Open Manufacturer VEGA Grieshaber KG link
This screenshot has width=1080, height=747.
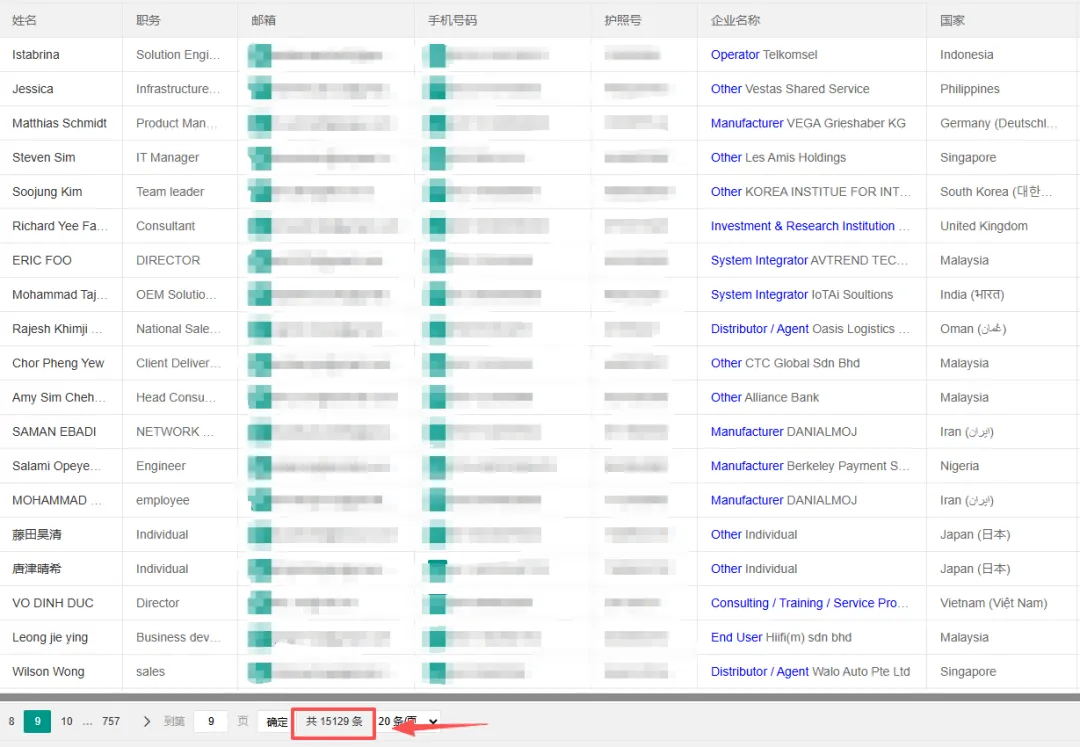(x=808, y=123)
